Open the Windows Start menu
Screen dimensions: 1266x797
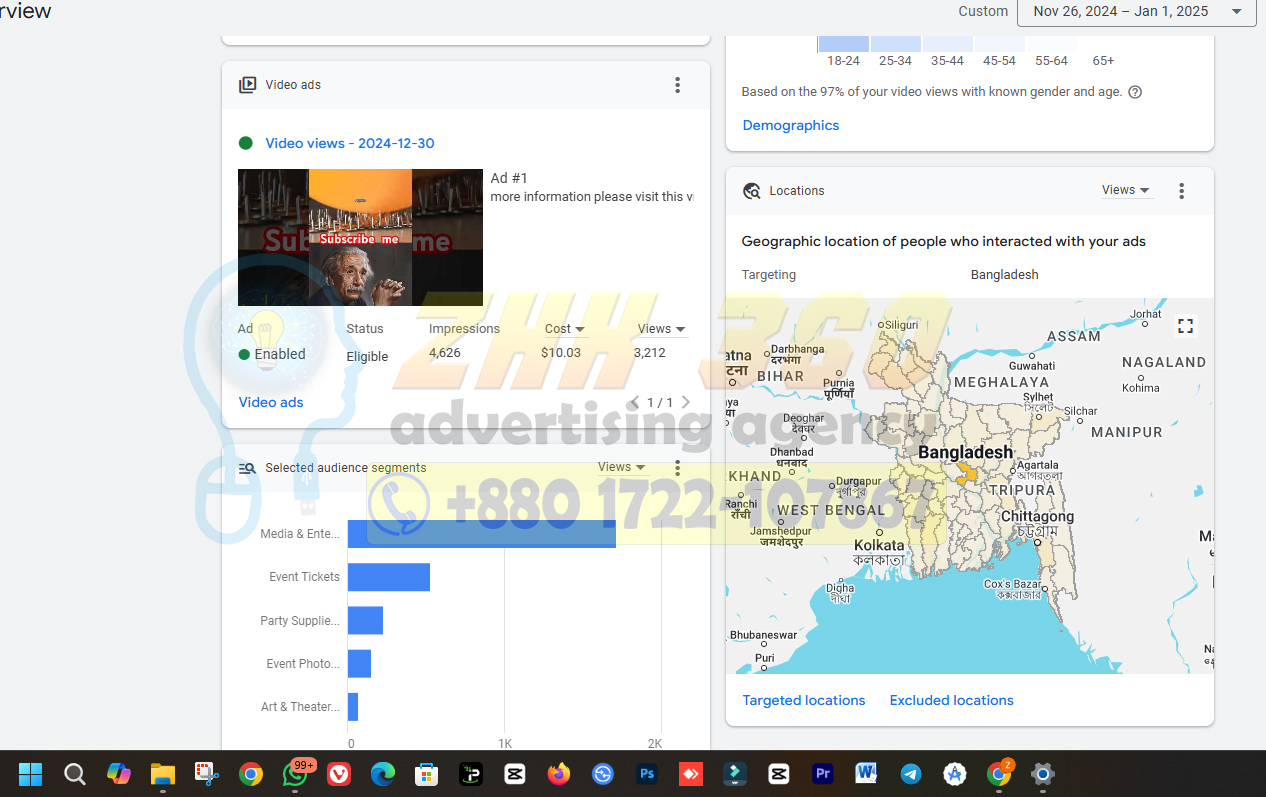pos(31,774)
